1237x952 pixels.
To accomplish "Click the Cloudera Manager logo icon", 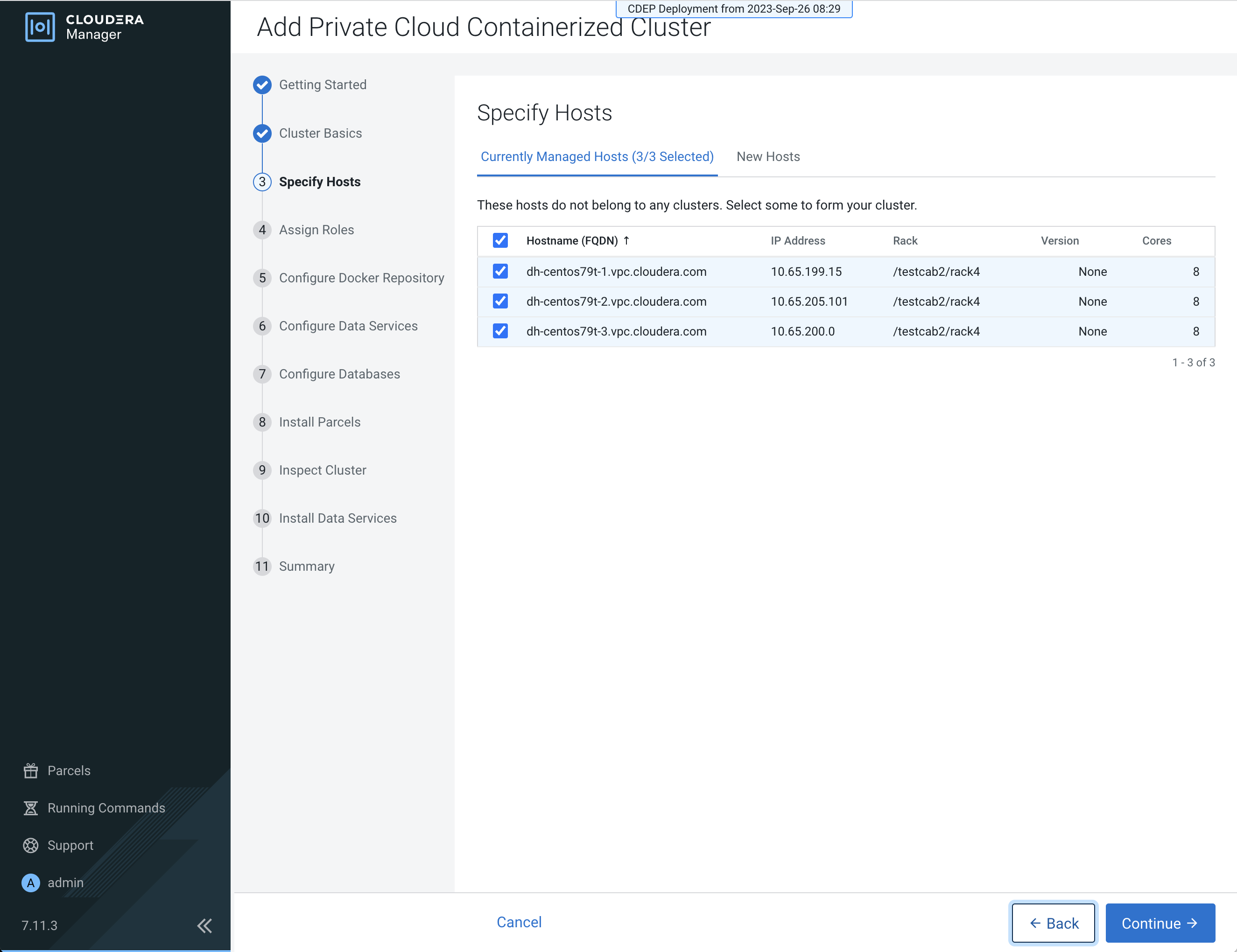I will 40,27.
